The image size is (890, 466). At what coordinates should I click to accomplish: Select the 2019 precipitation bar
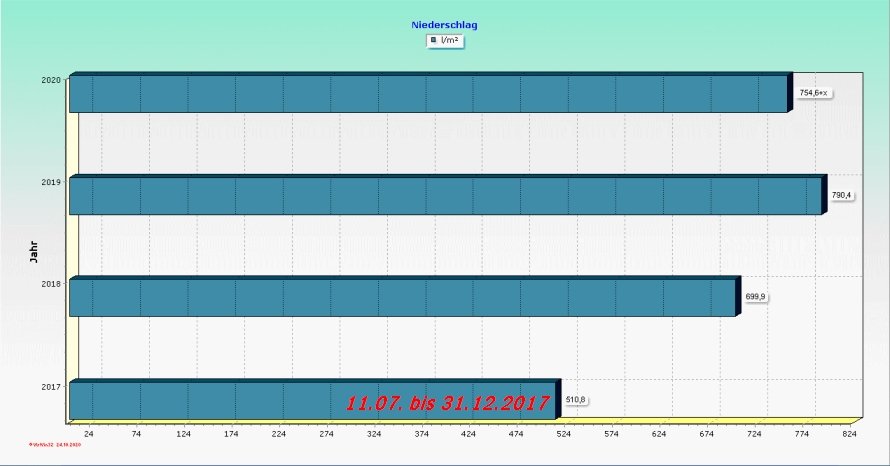(x=444, y=196)
